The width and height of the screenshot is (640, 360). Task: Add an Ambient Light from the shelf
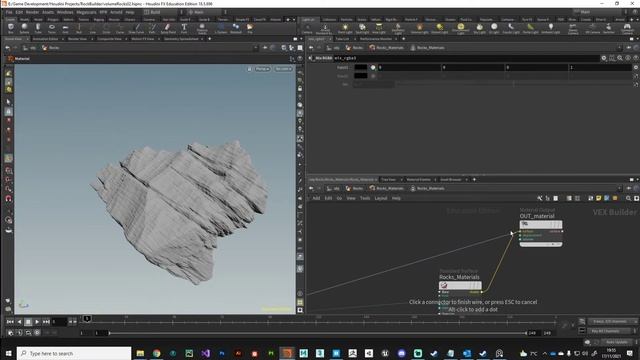coord(550,28)
